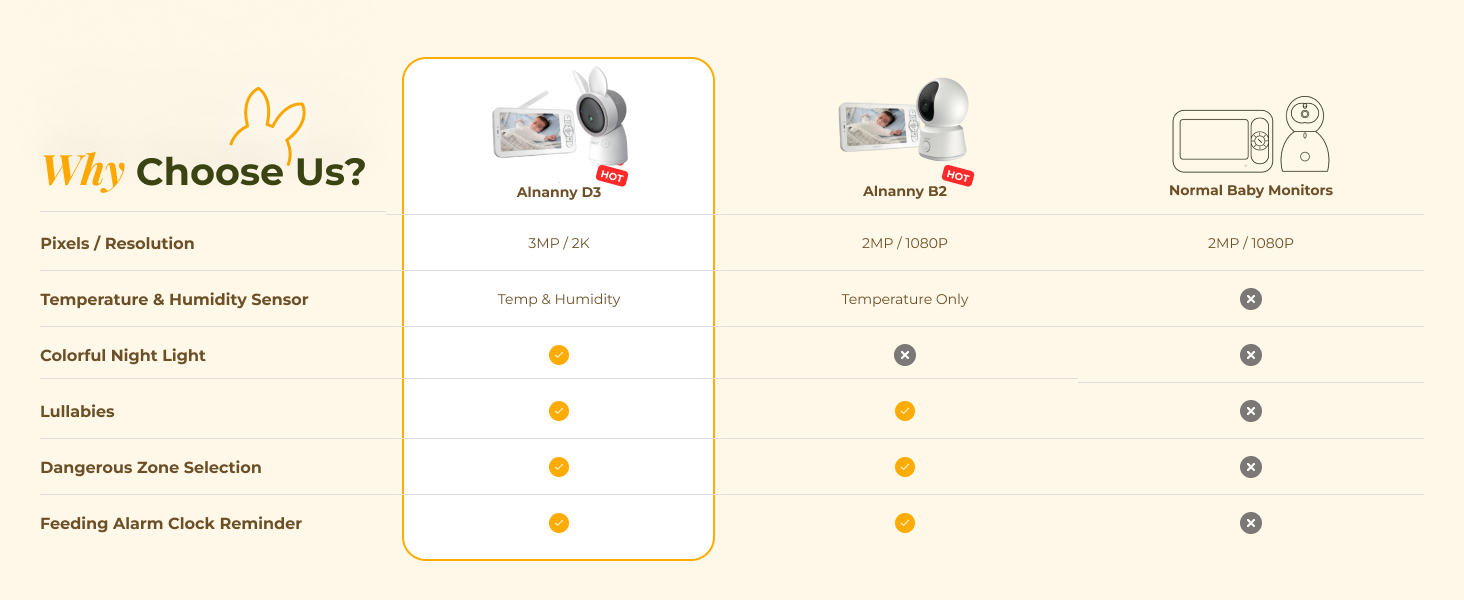
Task: Click the Pixels / Resolution row label
Action: point(117,243)
